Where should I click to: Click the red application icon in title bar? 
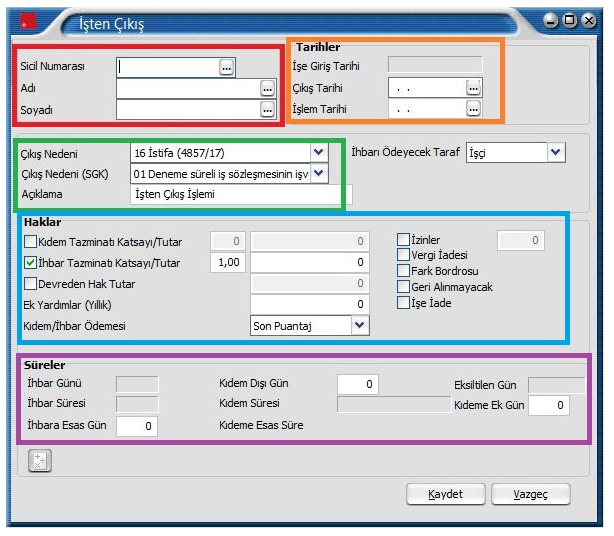pos(28,22)
